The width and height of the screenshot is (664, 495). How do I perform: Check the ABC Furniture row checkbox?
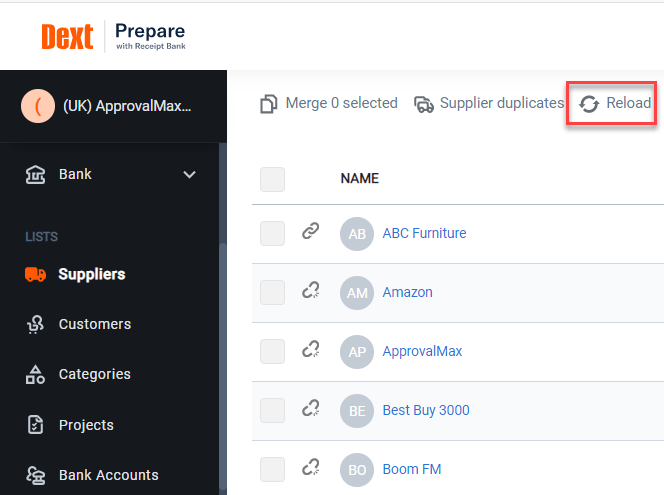pos(272,233)
